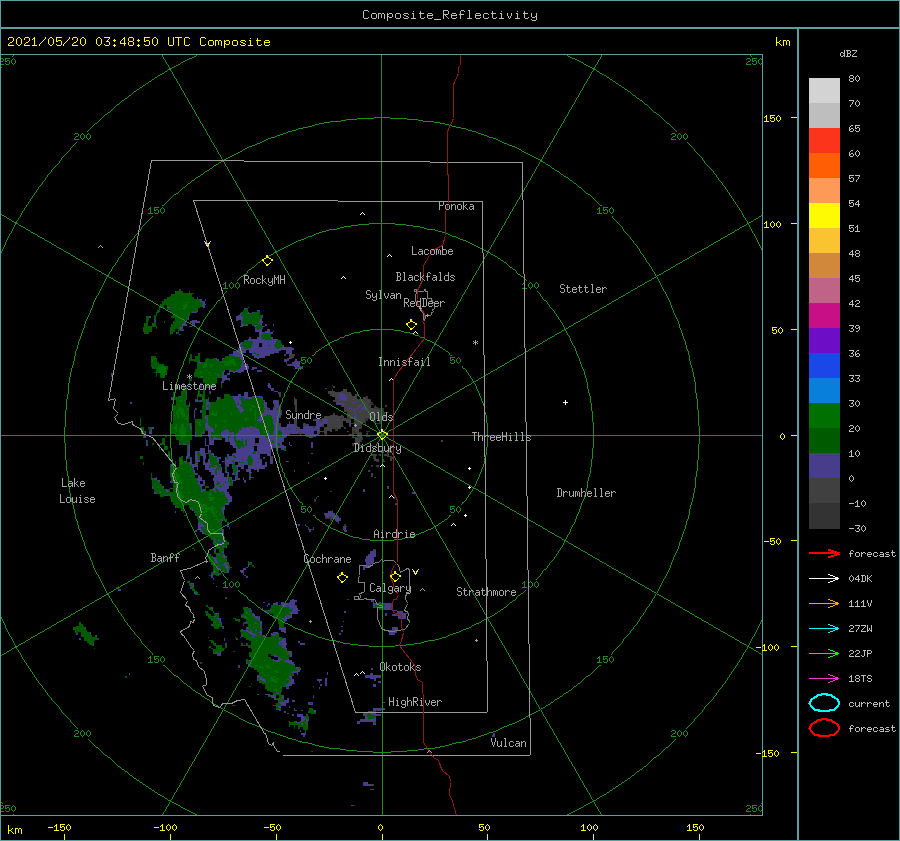
Task: Select the blue 36-33 dBZ swatch
Action: click(824, 366)
